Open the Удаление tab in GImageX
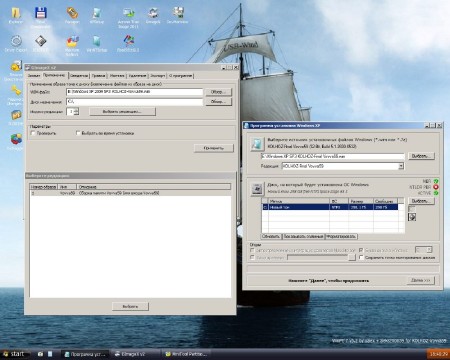 (x=137, y=76)
